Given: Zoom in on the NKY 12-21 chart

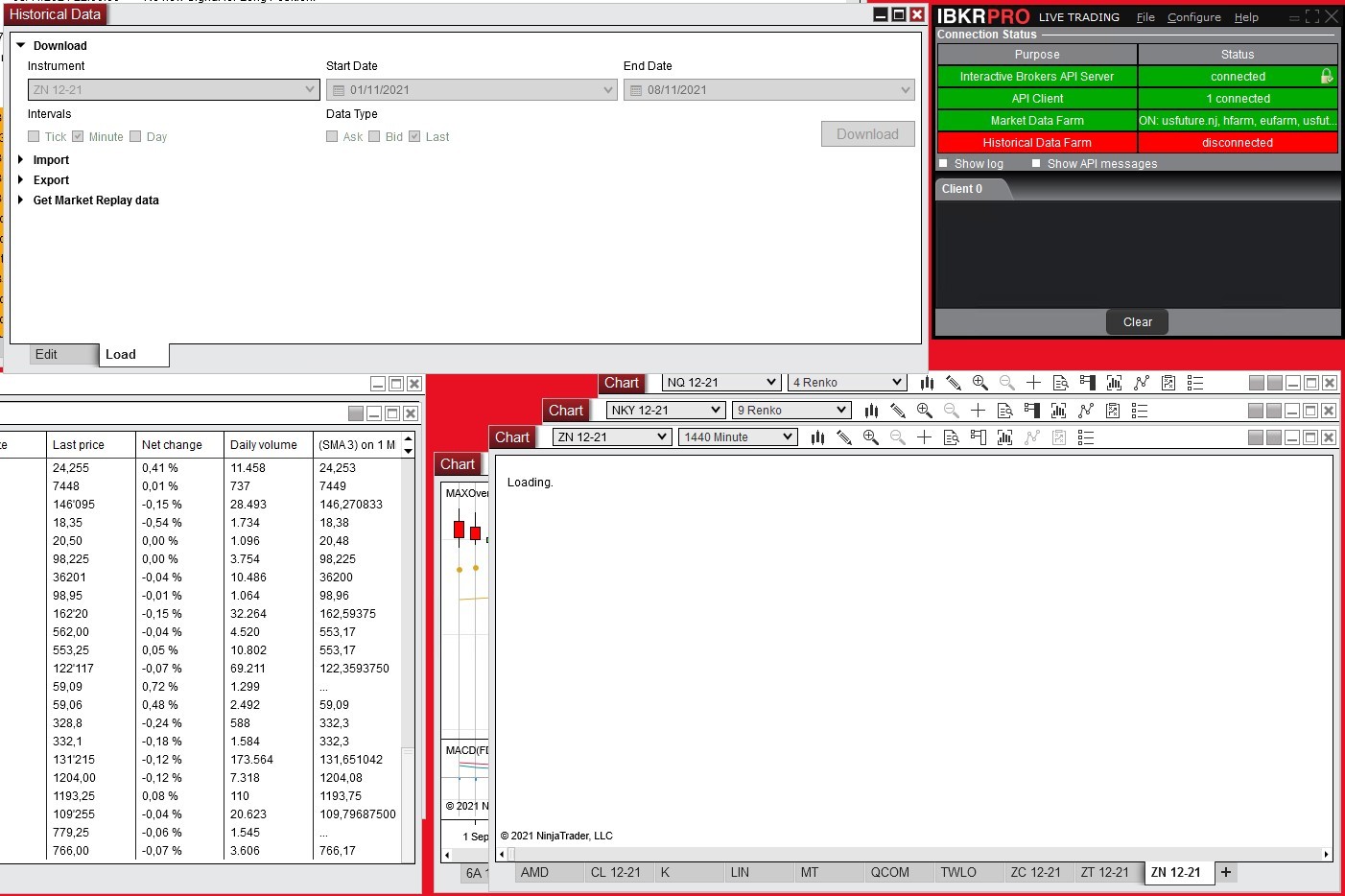Looking at the screenshot, I should click(x=925, y=411).
